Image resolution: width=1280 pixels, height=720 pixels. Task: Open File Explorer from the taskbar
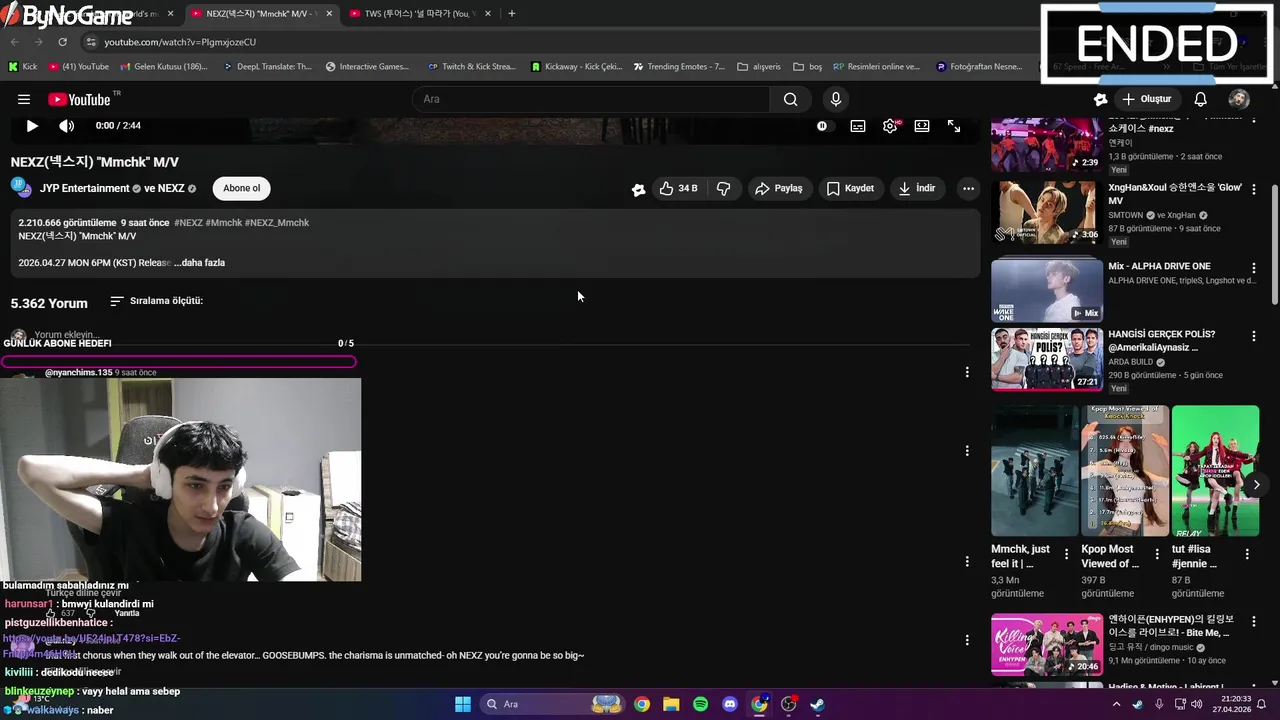[x=671, y=704]
